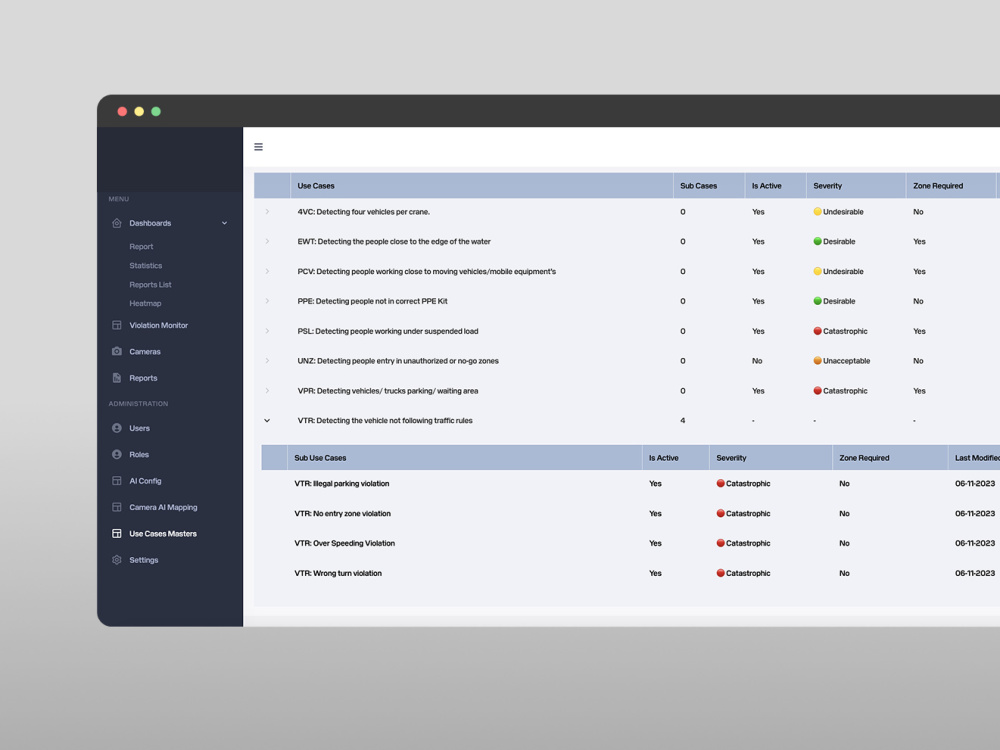This screenshot has height=750, width=1000.
Task: Open the Roles administration page
Action: (x=138, y=455)
